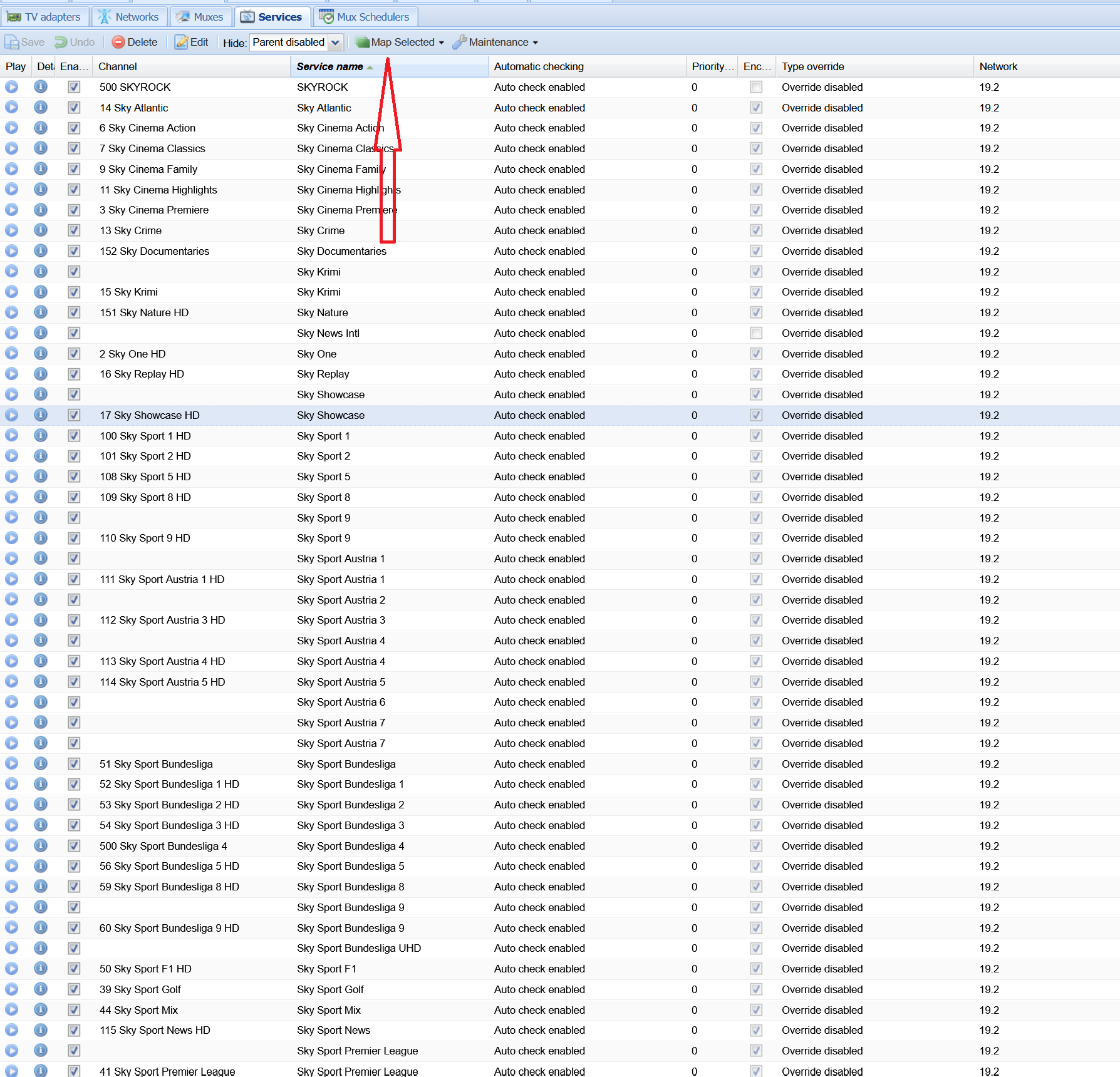
Task: Switch to Muxes tab
Action: [200, 17]
